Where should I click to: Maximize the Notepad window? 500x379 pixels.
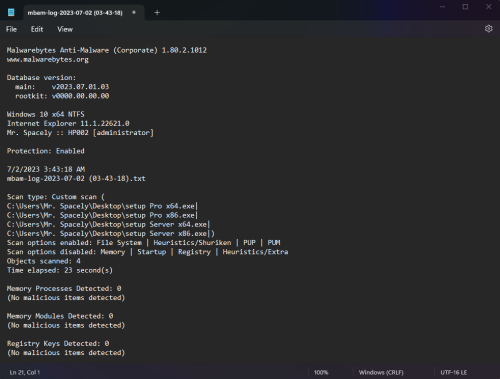tap(465, 7)
